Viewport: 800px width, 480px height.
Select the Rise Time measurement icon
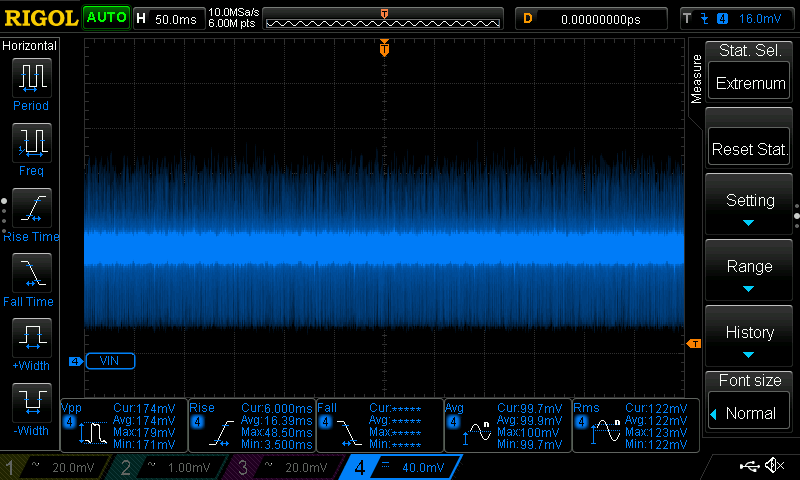pyautogui.click(x=32, y=208)
